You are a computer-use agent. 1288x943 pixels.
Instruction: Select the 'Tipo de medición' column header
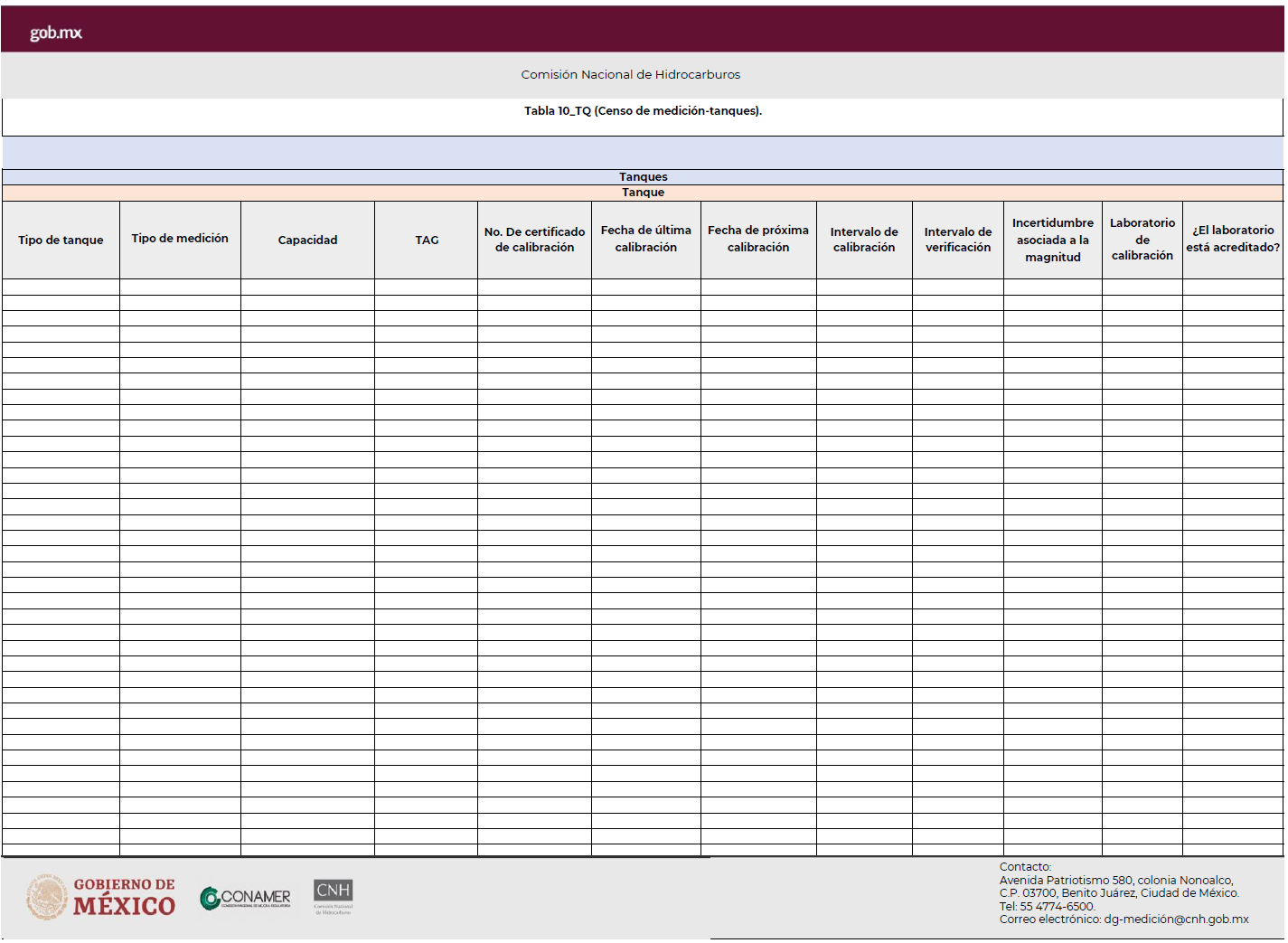(x=180, y=239)
